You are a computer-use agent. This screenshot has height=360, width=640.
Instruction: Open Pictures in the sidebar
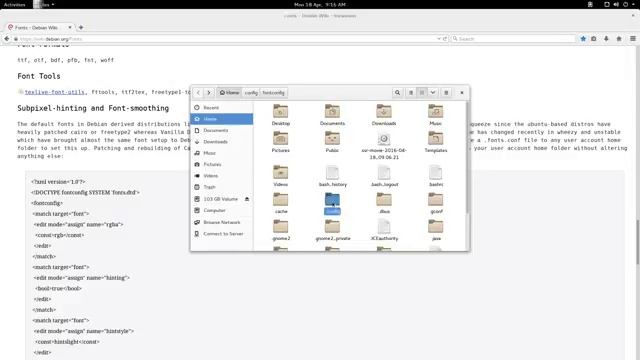222,164
